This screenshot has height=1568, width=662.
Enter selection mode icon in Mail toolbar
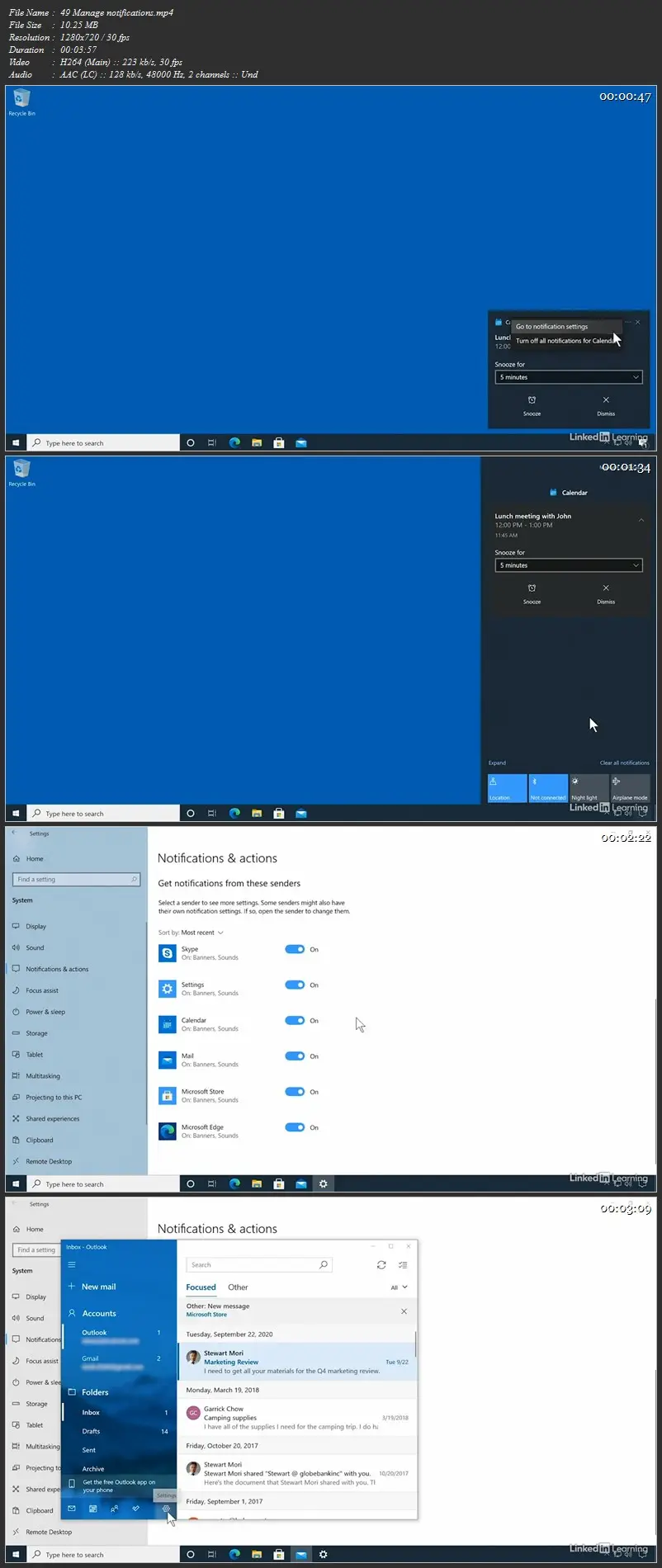pyautogui.click(x=403, y=1264)
